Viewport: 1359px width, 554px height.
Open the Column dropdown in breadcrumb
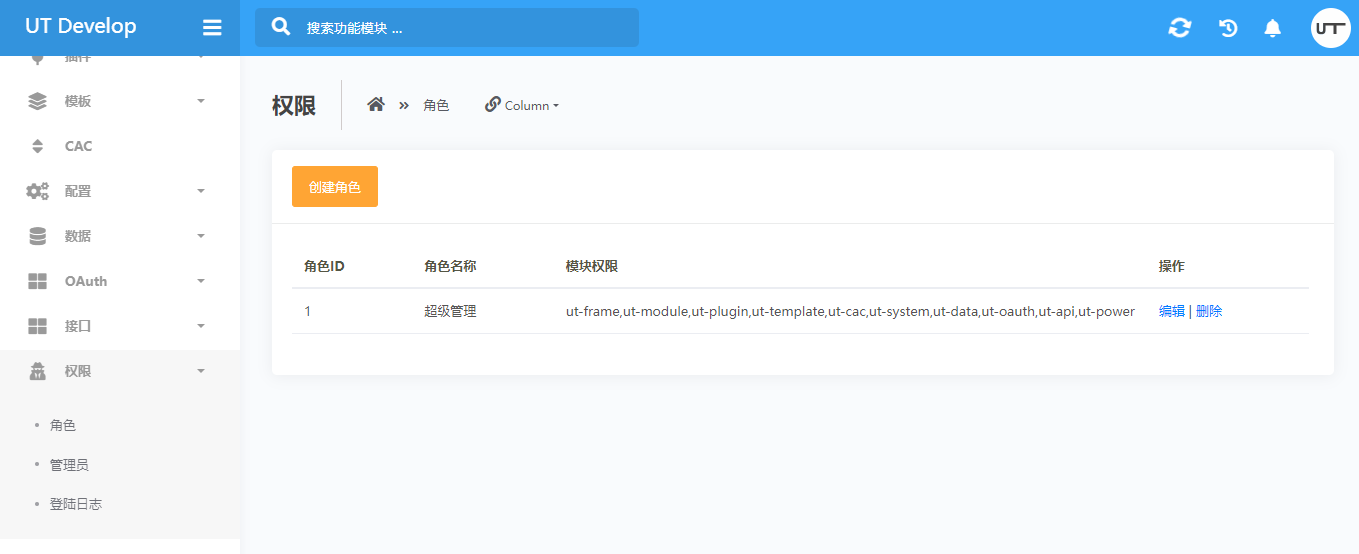coord(522,105)
